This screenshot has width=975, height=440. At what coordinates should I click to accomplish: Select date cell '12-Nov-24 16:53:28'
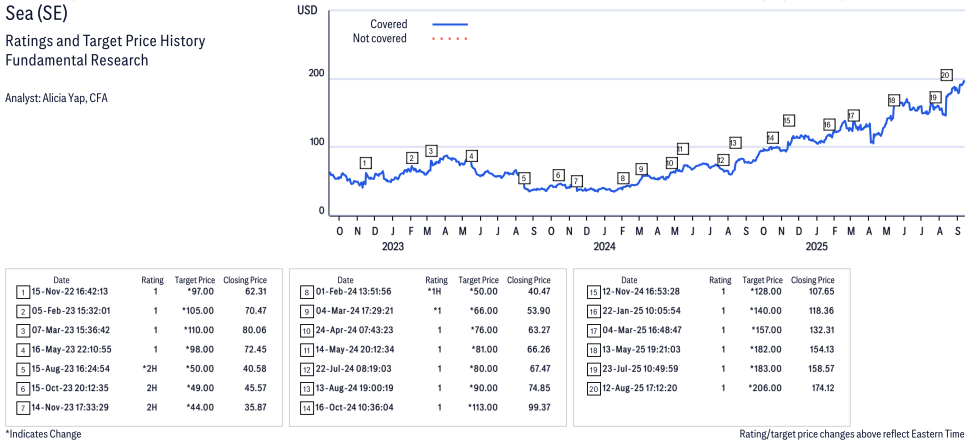tap(640, 291)
